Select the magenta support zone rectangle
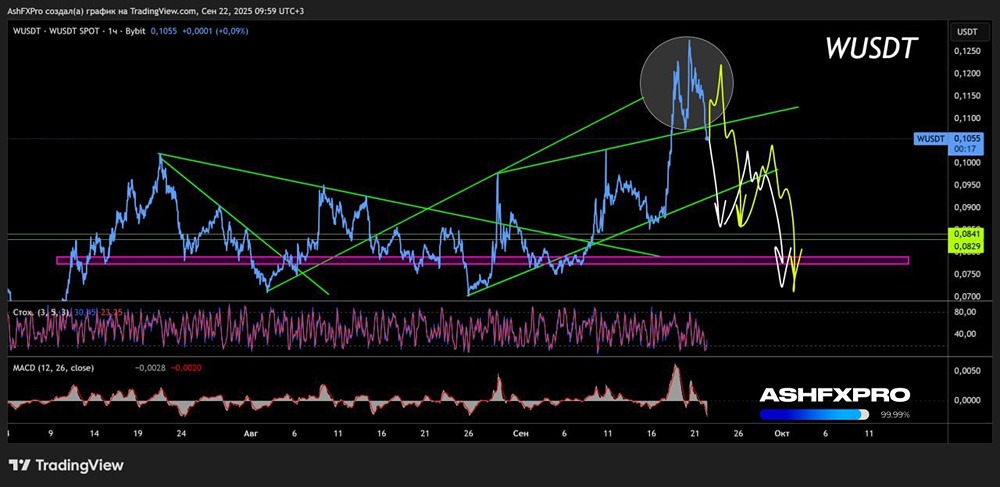The image size is (1000, 487). [482, 260]
